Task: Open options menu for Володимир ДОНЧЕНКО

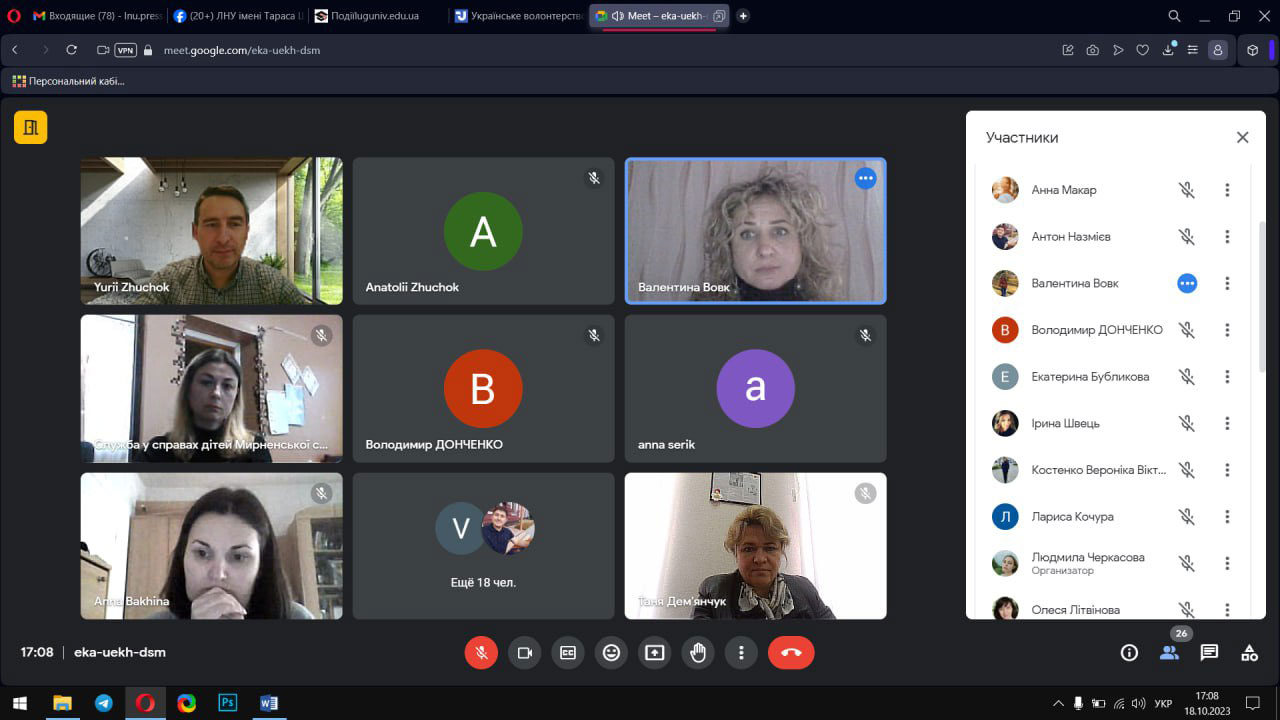Action: [x=1227, y=330]
